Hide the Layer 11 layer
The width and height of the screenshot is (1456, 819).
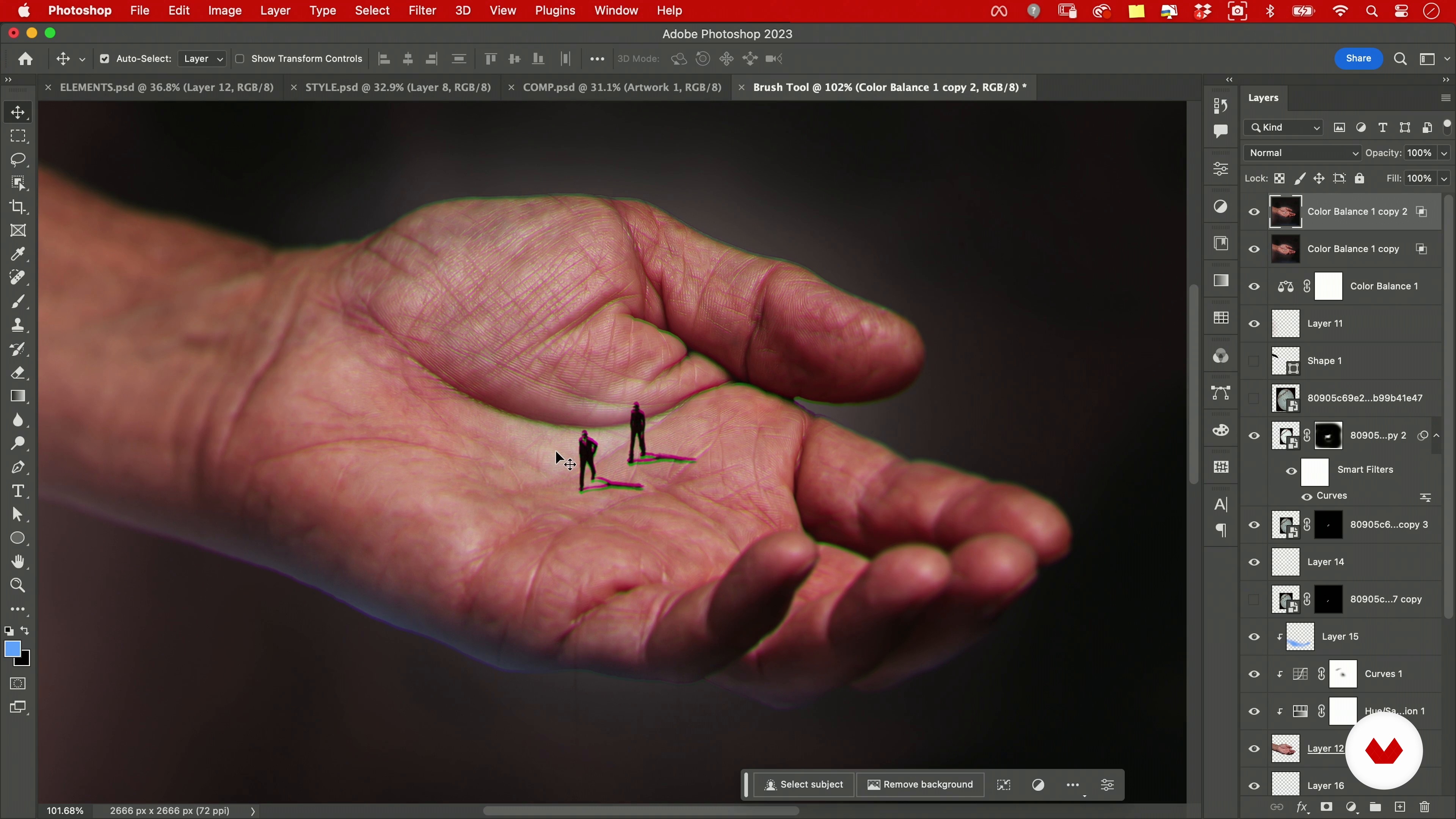[x=1254, y=324]
